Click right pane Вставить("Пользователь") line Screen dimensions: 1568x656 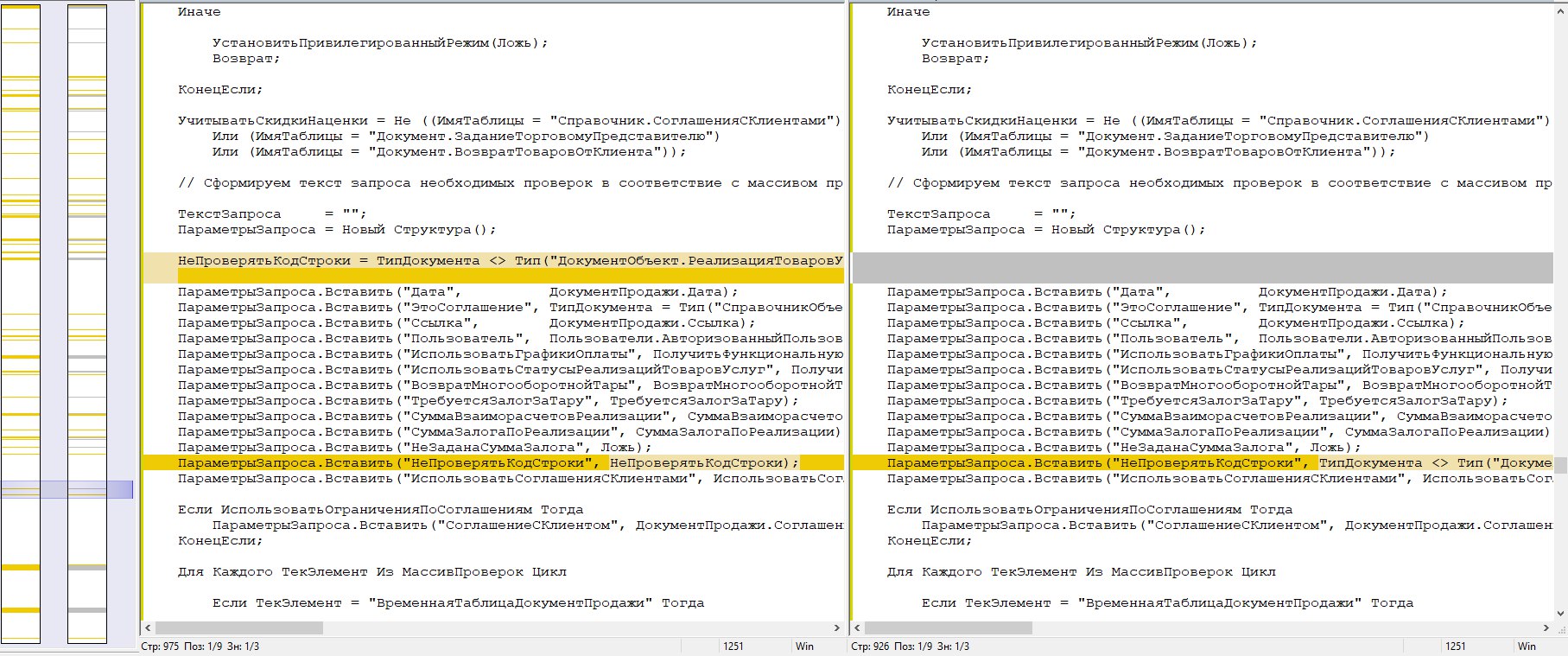pyautogui.click(x=1219, y=339)
